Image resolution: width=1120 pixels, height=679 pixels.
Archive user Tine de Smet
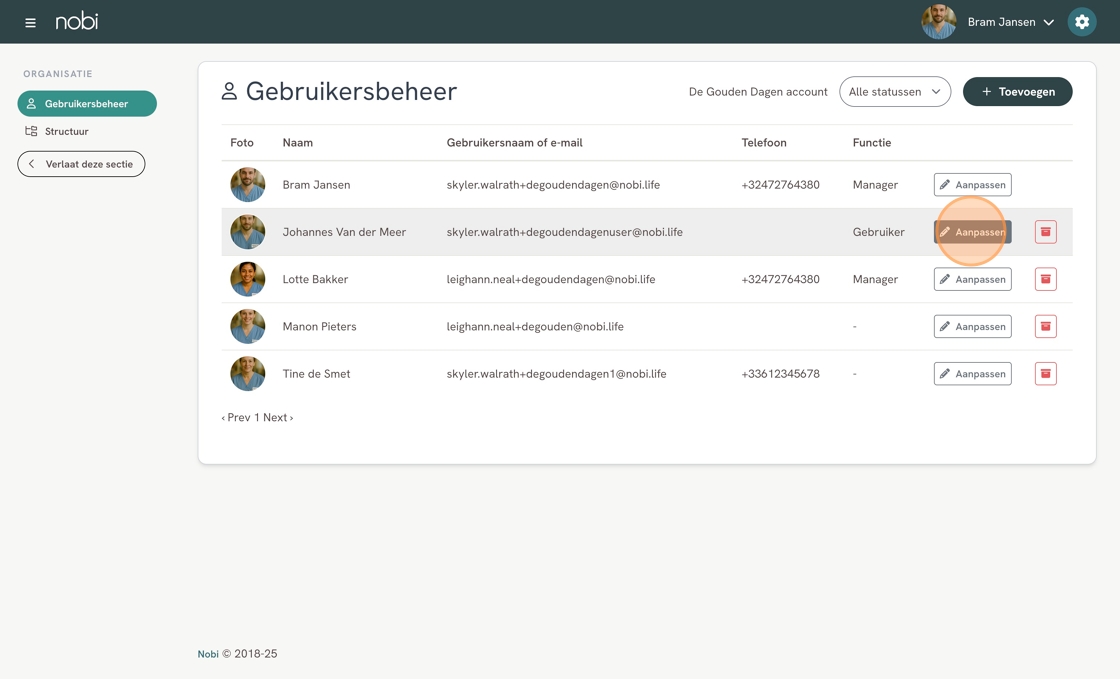tap(1045, 374)
